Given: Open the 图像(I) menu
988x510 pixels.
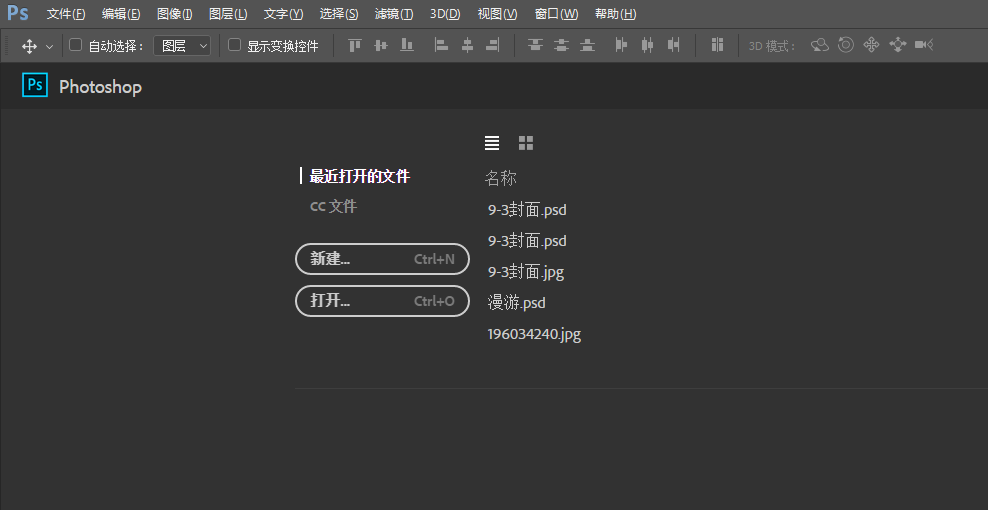Looking at the screenshot, I should click(174, 14).
